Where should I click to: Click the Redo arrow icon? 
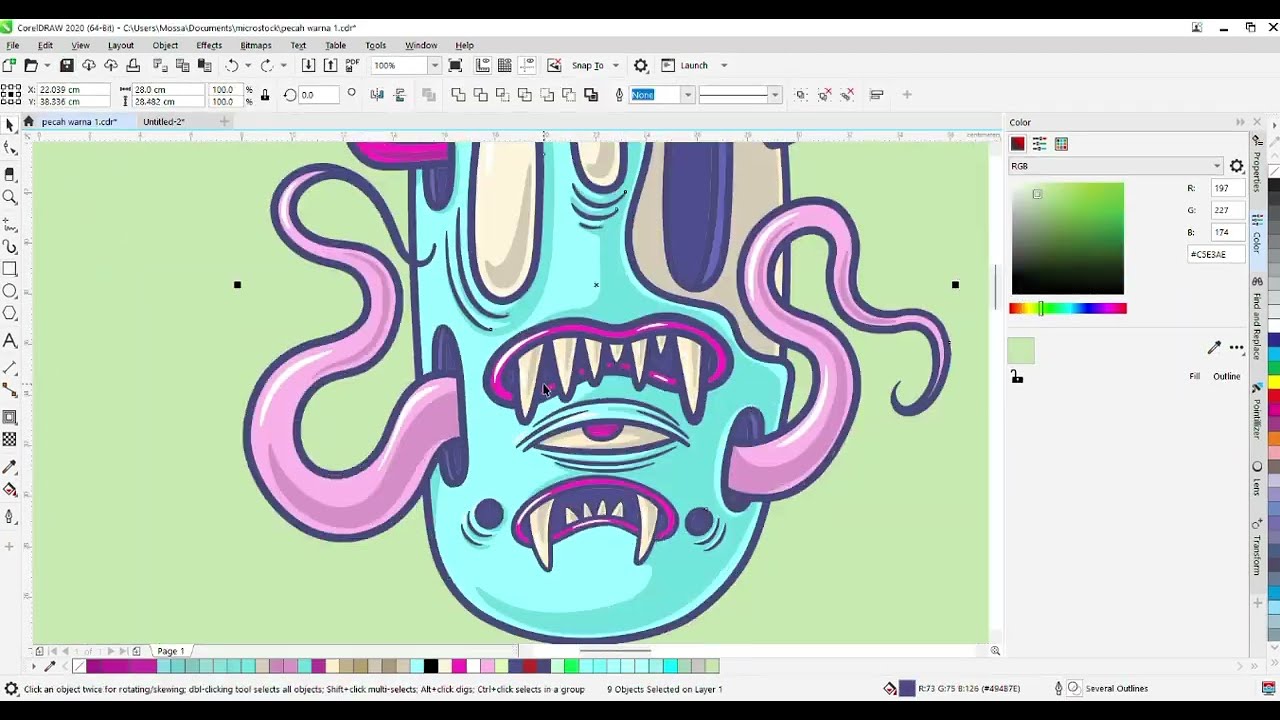coord(266,66)
